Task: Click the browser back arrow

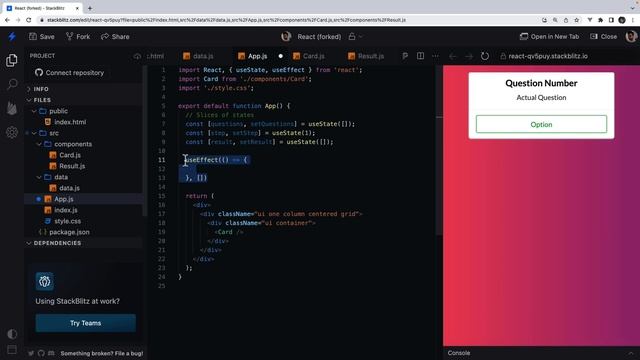Action: point(7,20)
